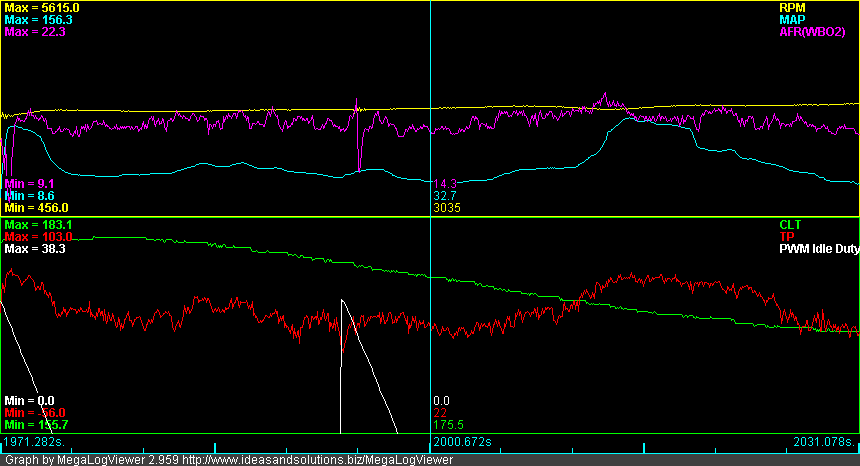This screenshot has width=860, height=466.
Task: Click the Max = 156.3 MAP value
Action: pyautogui.click(x=38, y=20)
